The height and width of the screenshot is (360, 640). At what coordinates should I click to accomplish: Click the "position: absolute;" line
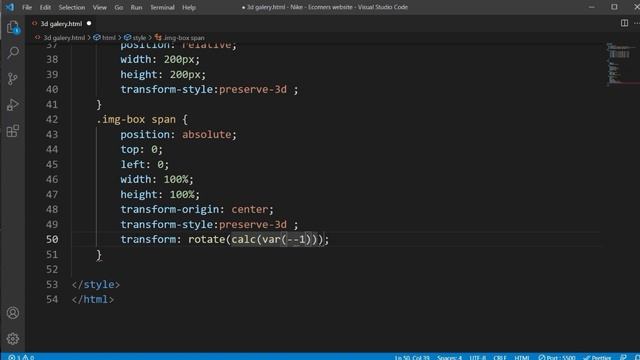[178, 134]
